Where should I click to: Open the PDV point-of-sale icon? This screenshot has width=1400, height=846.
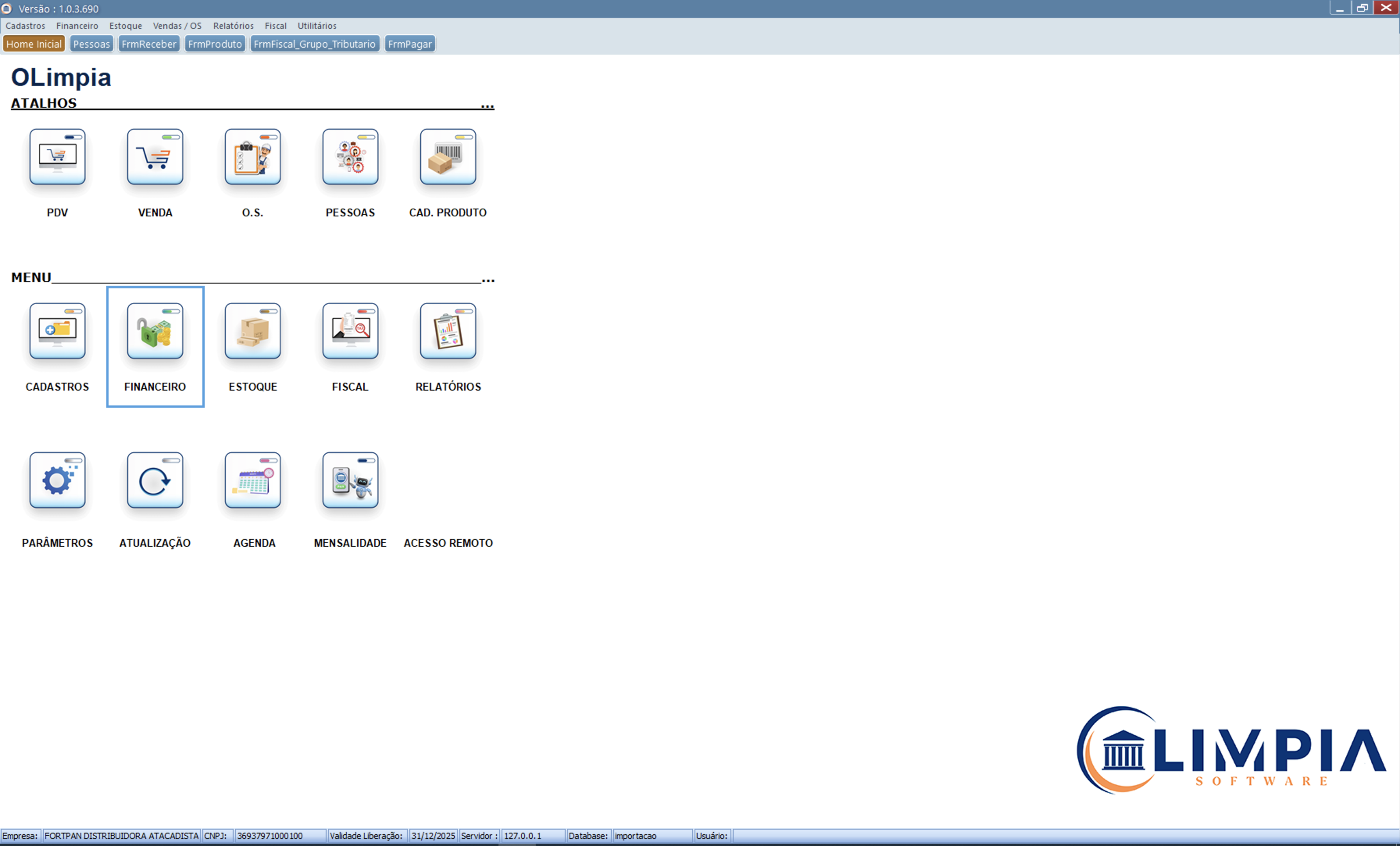57,157
